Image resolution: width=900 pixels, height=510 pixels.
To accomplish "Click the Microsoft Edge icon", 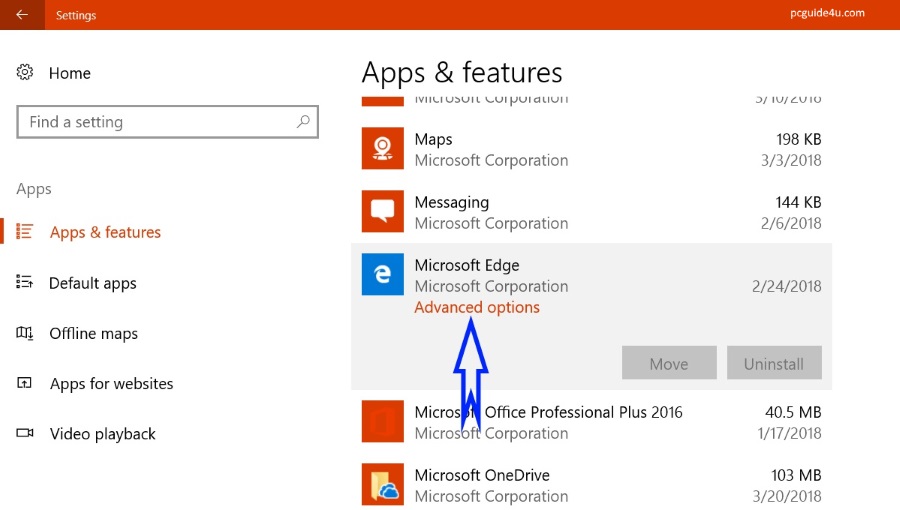I will 382,275.
